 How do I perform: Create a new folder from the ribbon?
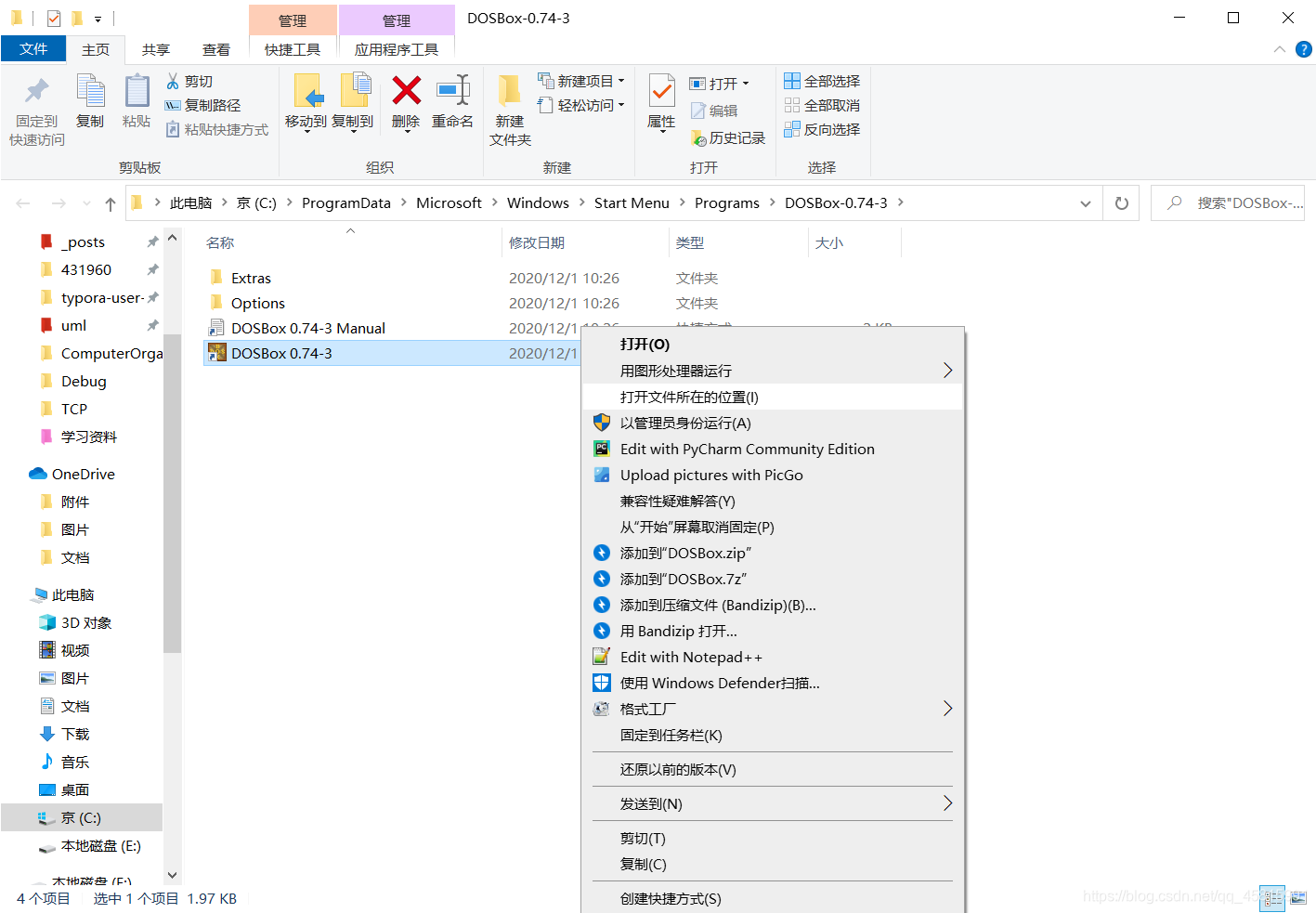[509, 107]
